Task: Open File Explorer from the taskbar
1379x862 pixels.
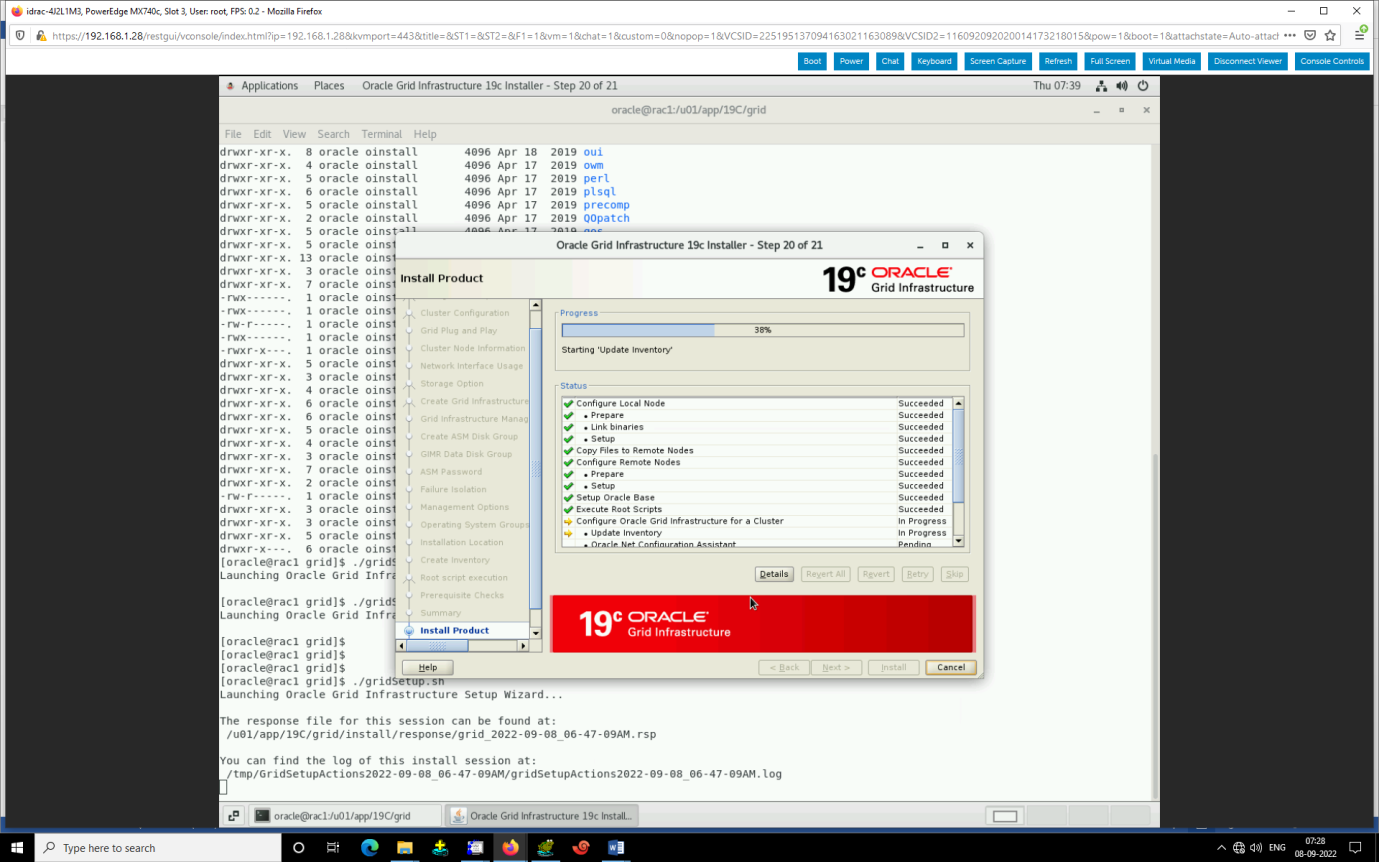Action: [404, 847]
